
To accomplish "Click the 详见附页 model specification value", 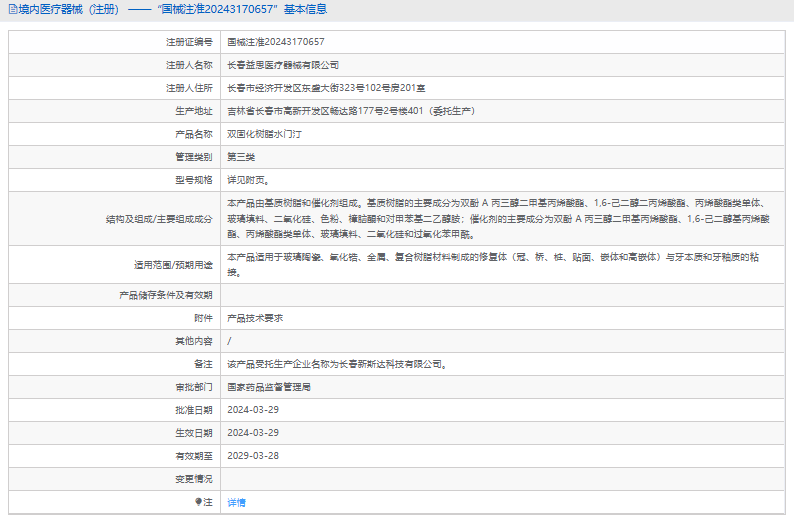I will (247, 180).
